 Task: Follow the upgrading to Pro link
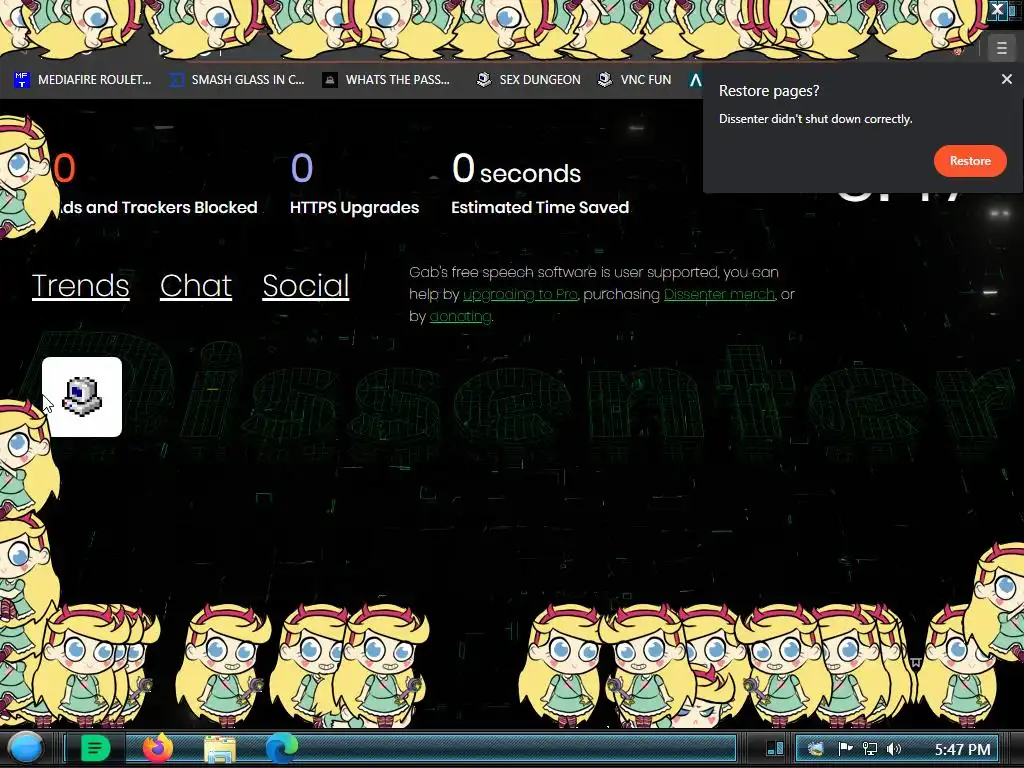pyautogui.click(x=520, y=295)
